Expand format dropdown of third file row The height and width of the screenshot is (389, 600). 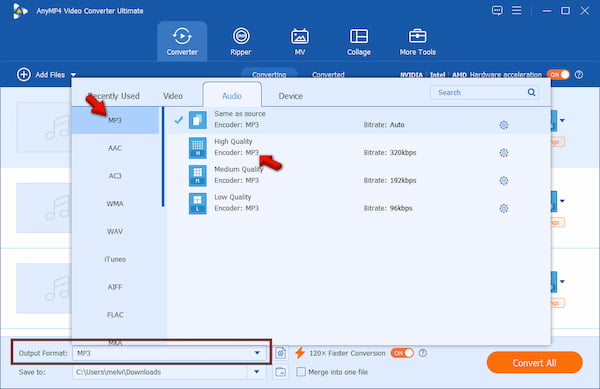click(x=562, y=282)
